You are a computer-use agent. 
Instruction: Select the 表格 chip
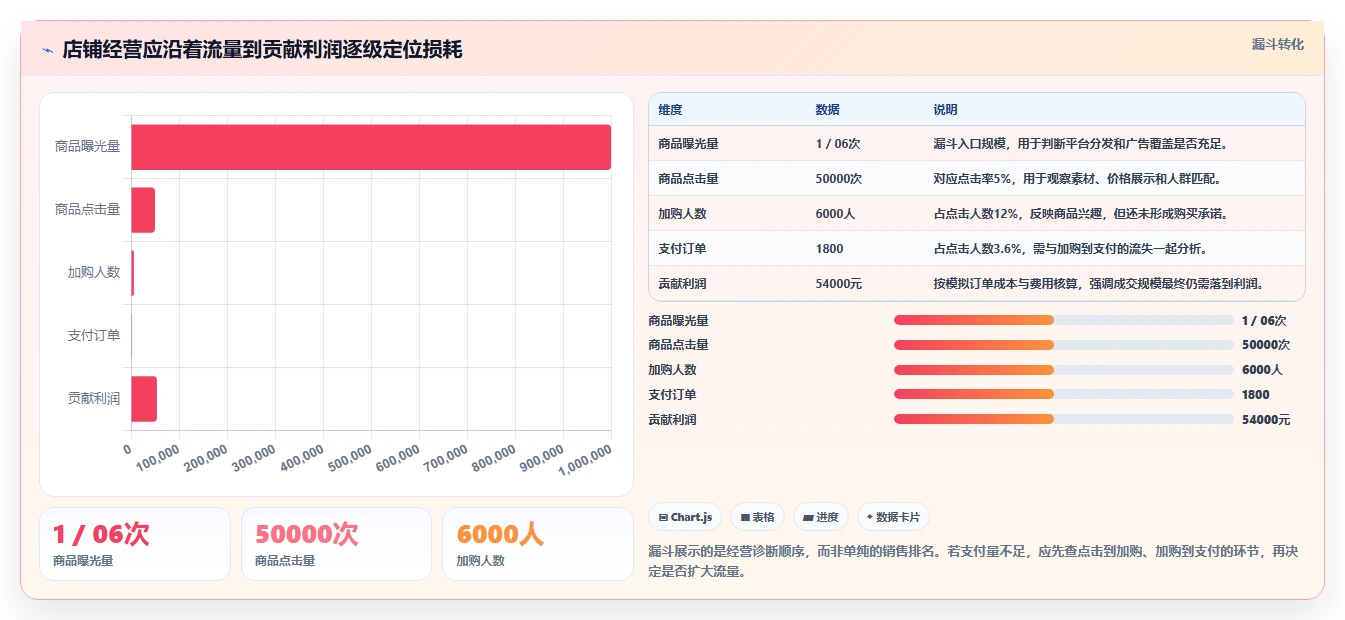pyautogui.click(x=758, y=517)
